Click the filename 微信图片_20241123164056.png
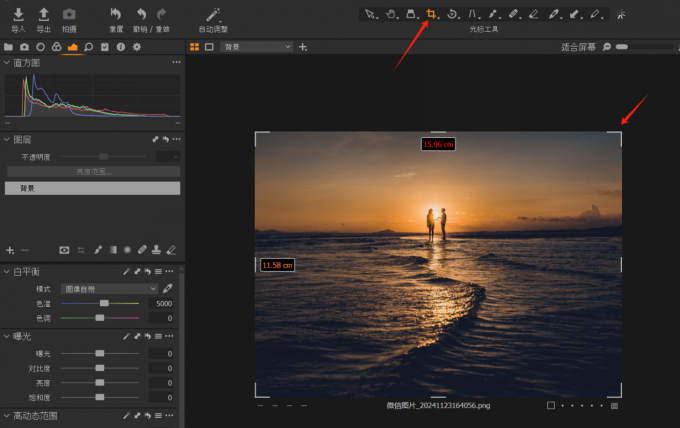The height and width of the screenshot is (428, 680). 438,405
